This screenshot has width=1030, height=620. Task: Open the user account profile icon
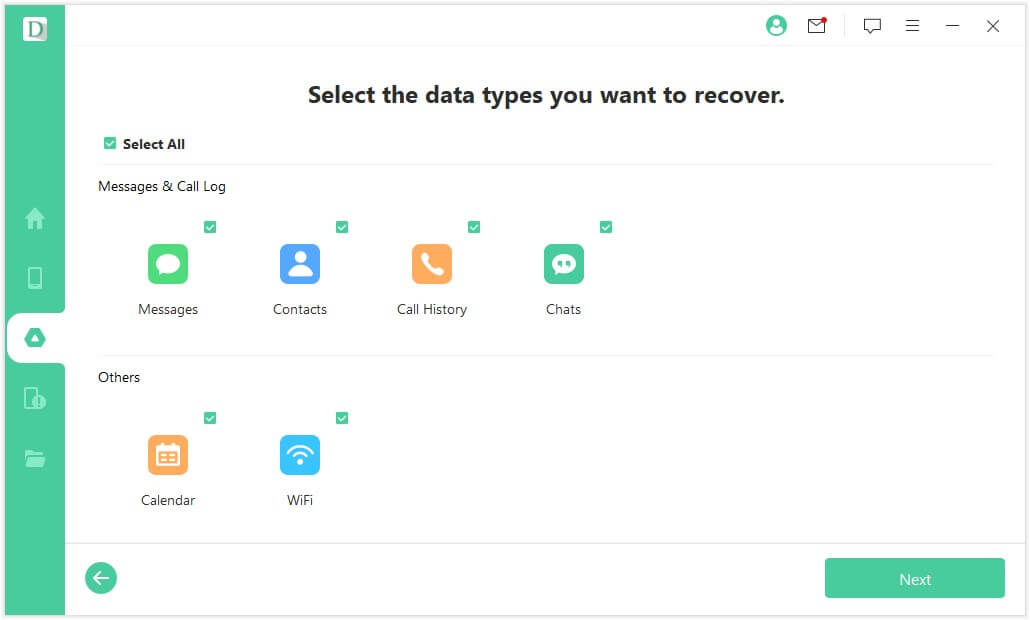coord(776,26)
